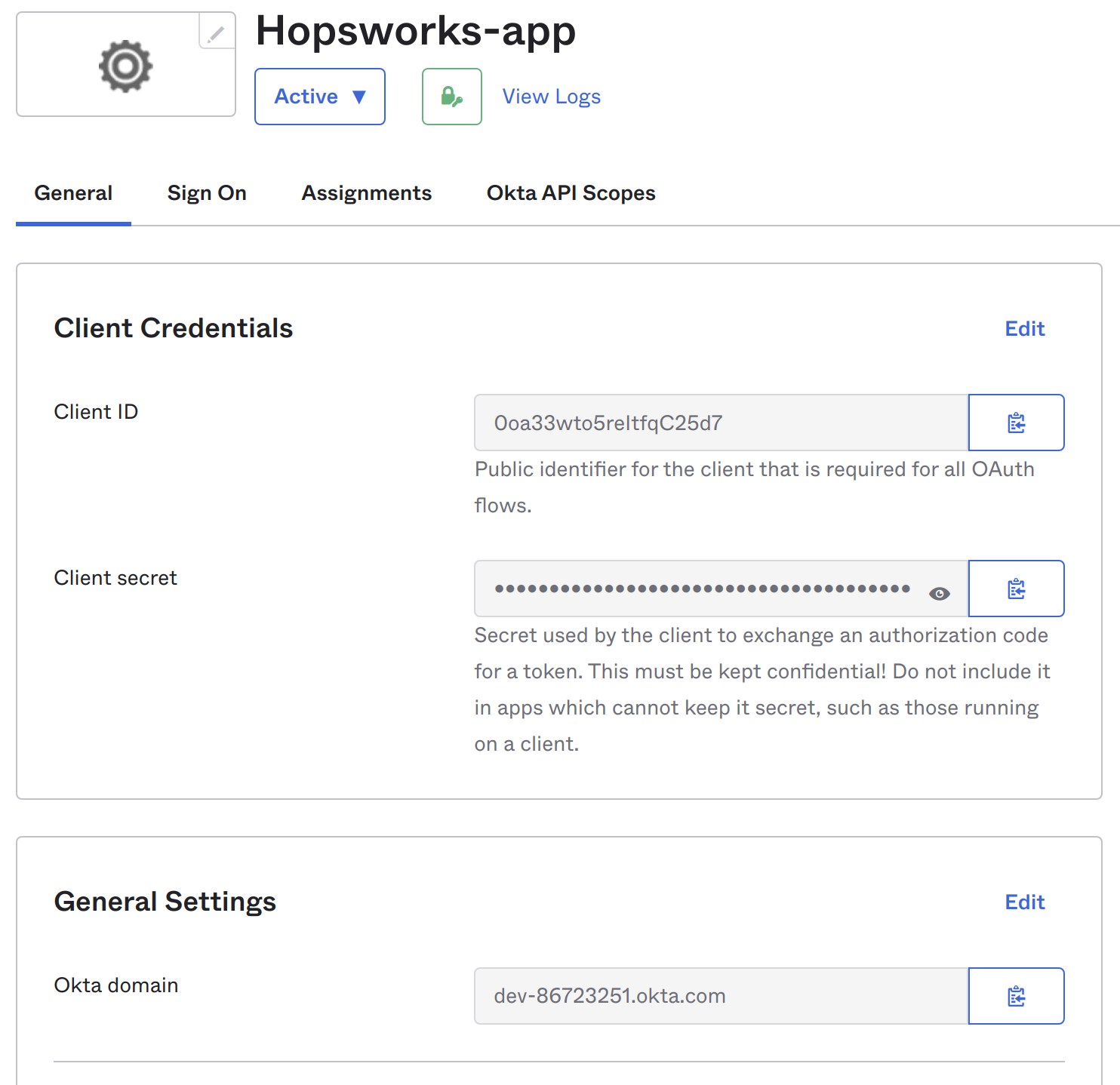Click the green key access icon
This screenshot has height=1085, width=1120.
(x=451, y=97)
